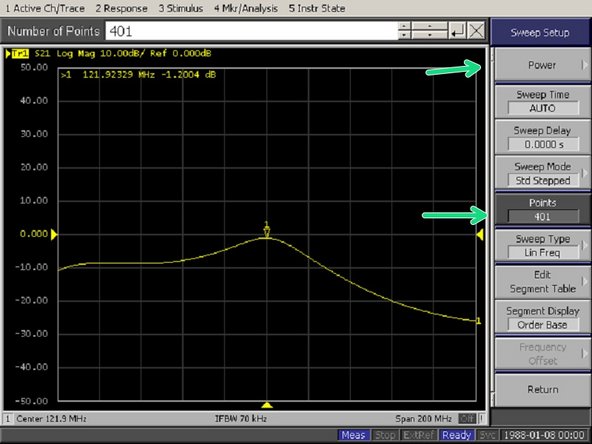592x444 pixels.
Task: Click the 20.00 scale label
Action: click(34, 167)
